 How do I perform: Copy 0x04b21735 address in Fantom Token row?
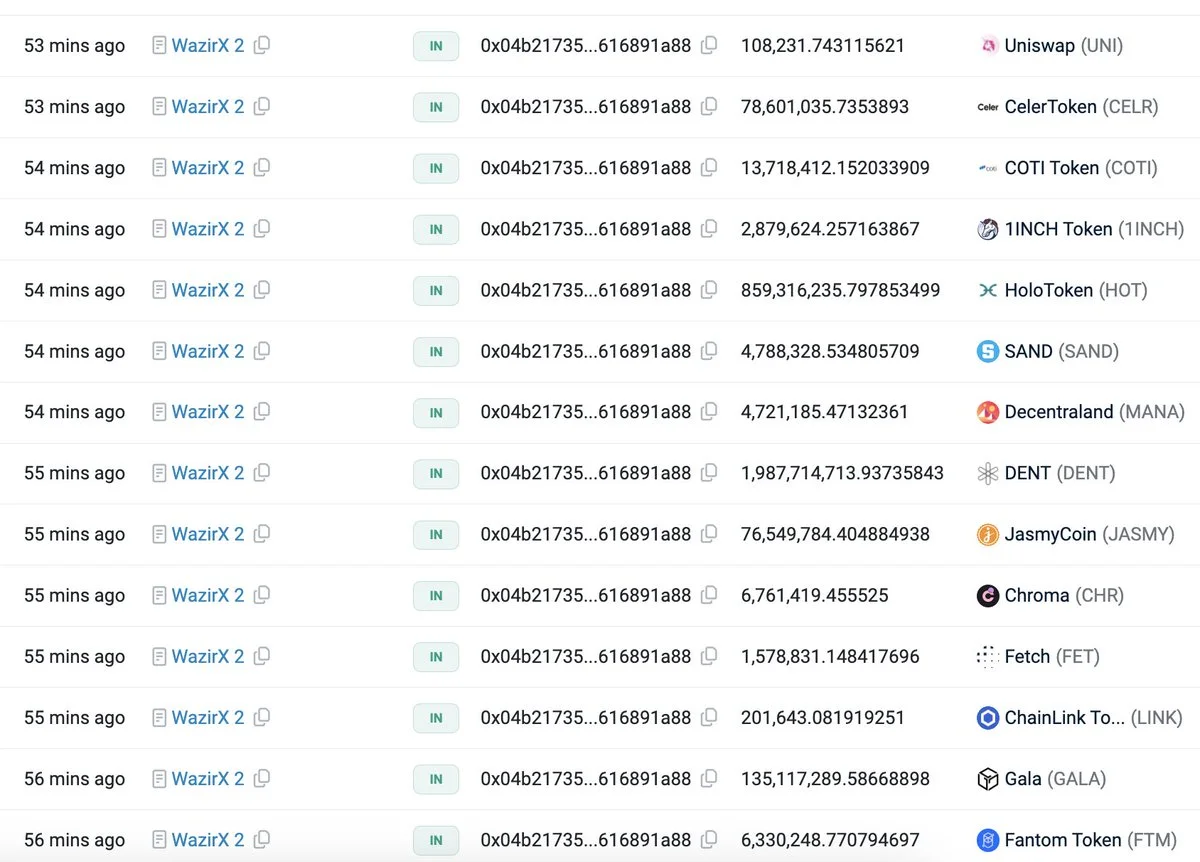[709, 838]
